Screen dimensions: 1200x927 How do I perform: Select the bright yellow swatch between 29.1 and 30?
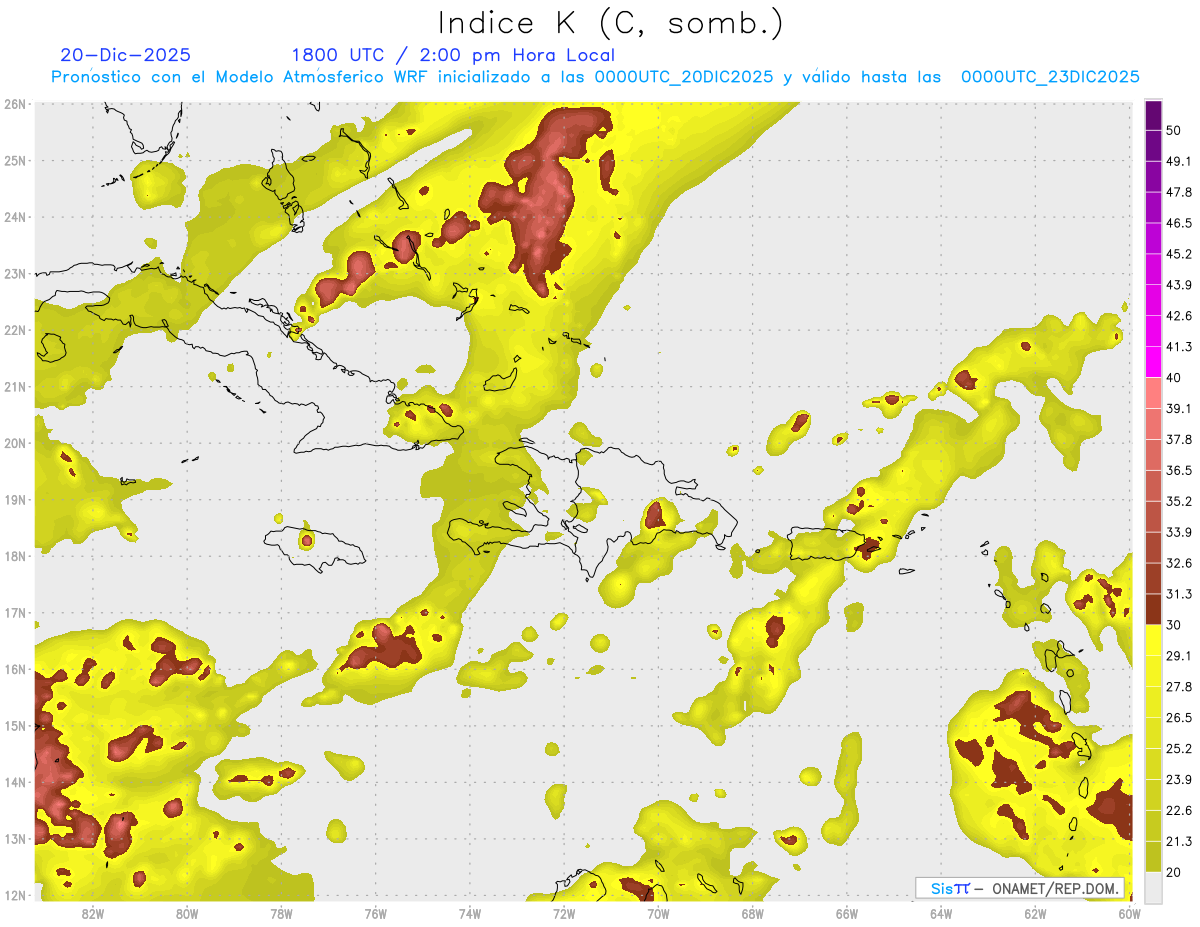[x=1153, y=640]
